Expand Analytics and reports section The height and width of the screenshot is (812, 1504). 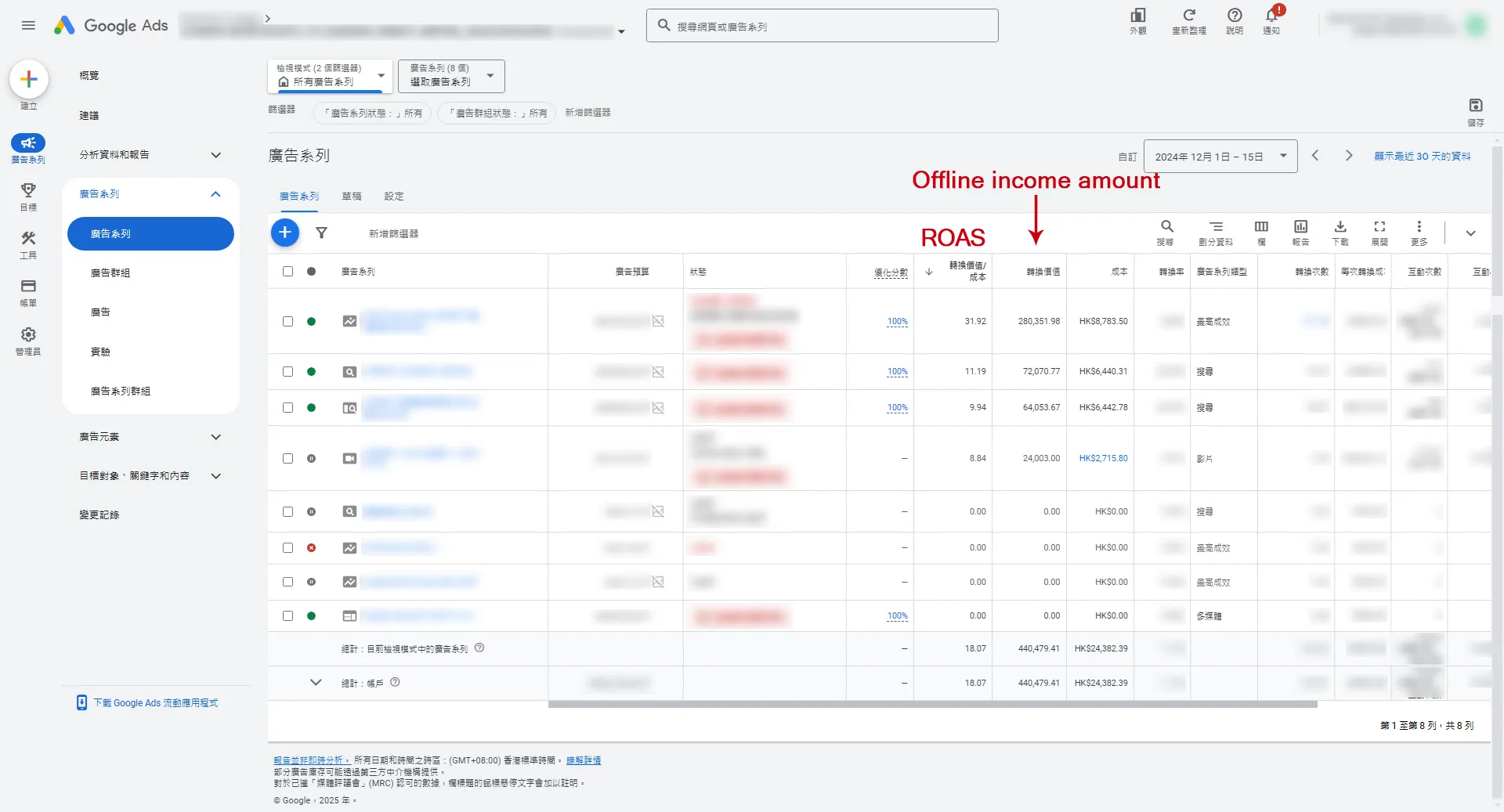(x=215, y=155)
